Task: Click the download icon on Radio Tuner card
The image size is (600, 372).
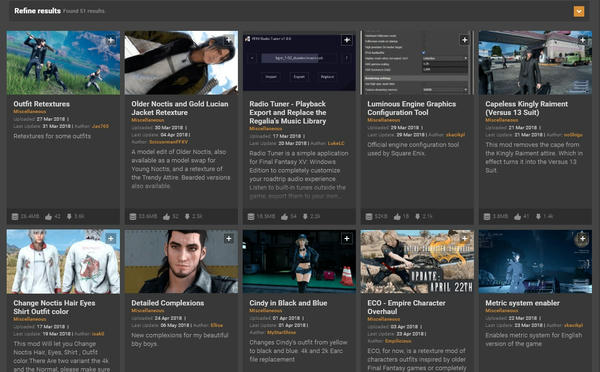Action: (305, 217)
